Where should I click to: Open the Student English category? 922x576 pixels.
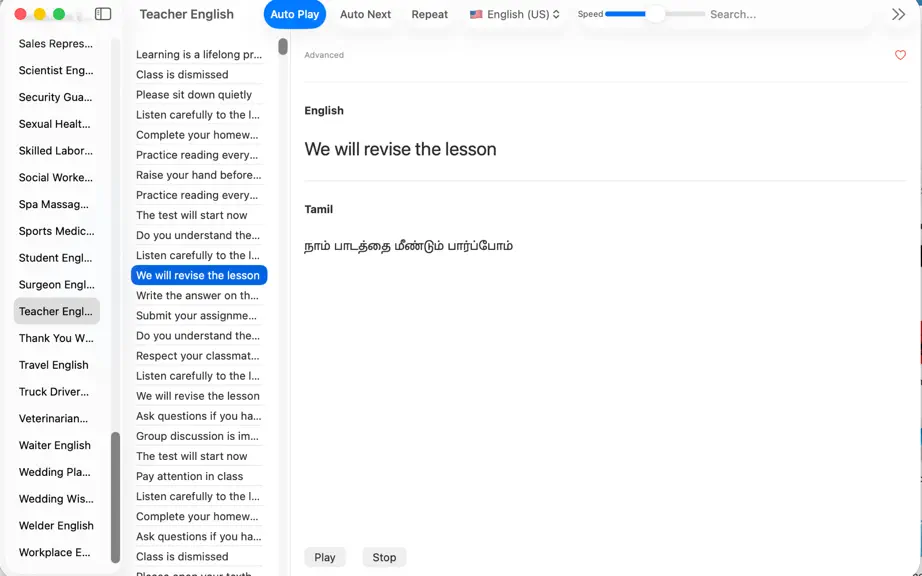pyautogui.click(x=56, y=258)
